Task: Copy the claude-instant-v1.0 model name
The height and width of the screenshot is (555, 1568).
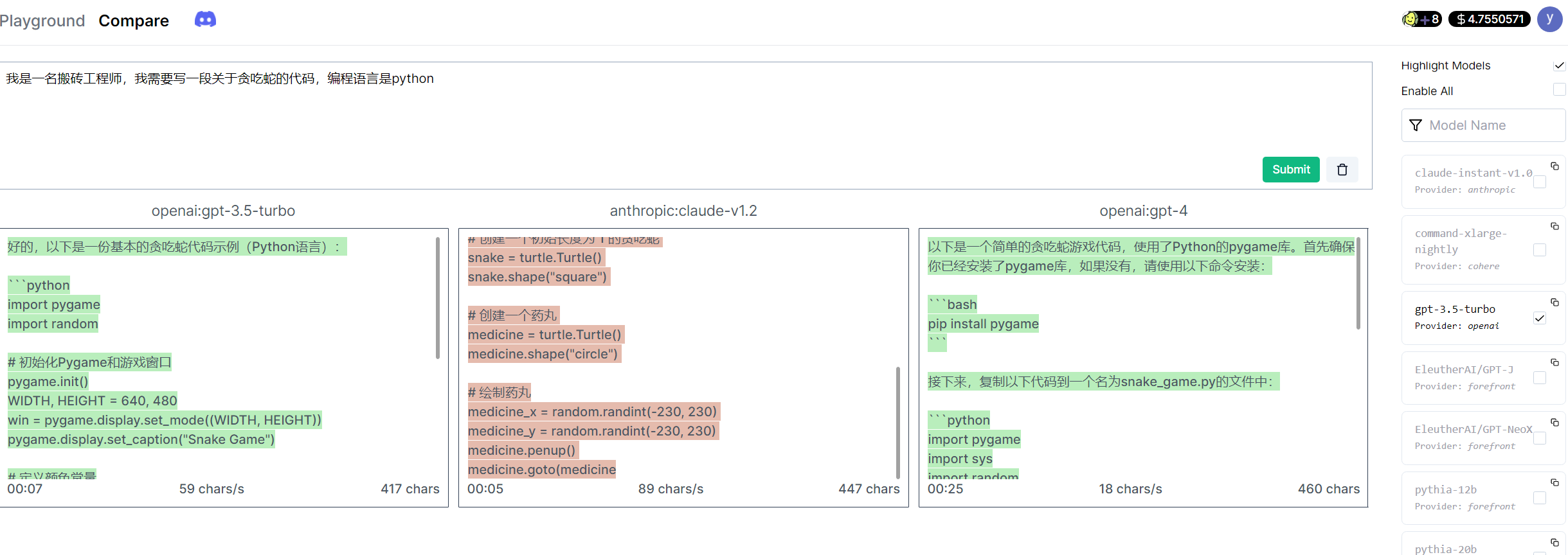Action: click(x=1554, y=166)
